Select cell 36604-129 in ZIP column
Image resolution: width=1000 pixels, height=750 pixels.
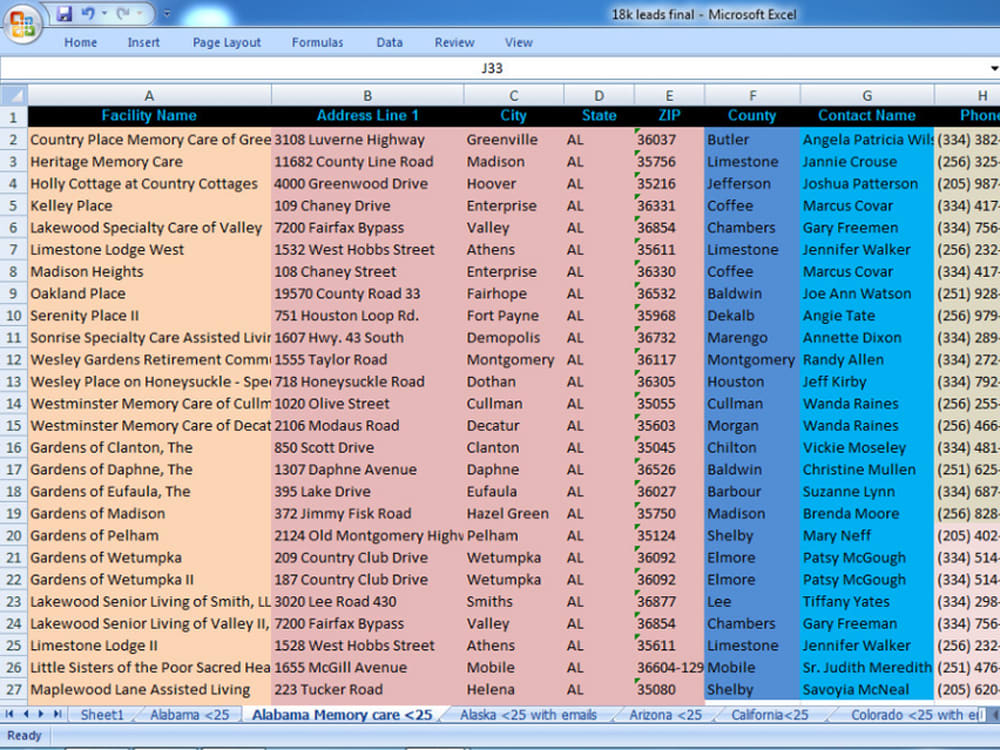click(669, 668)
